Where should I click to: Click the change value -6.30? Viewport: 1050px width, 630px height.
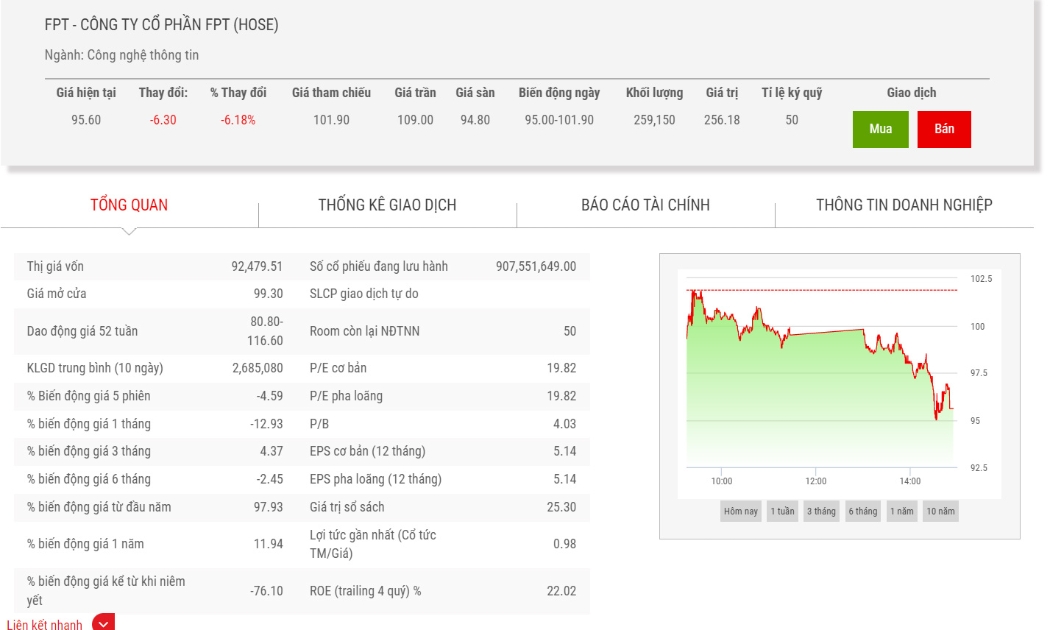pos(163,120)
